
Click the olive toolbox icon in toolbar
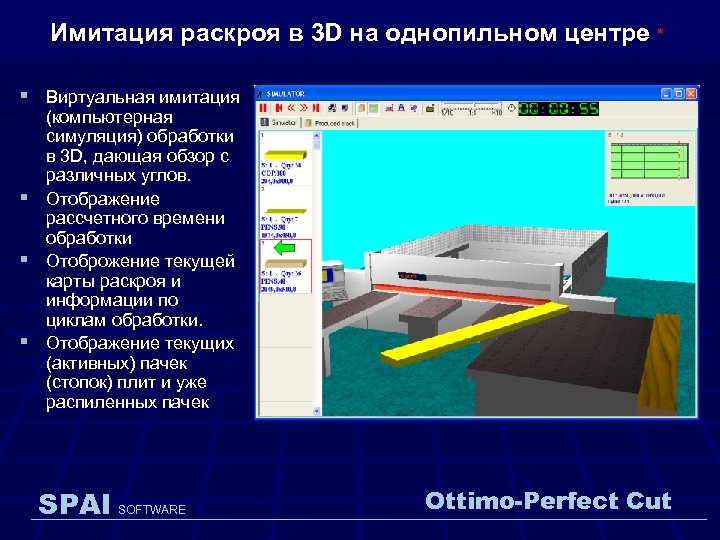tap(430, 108)
